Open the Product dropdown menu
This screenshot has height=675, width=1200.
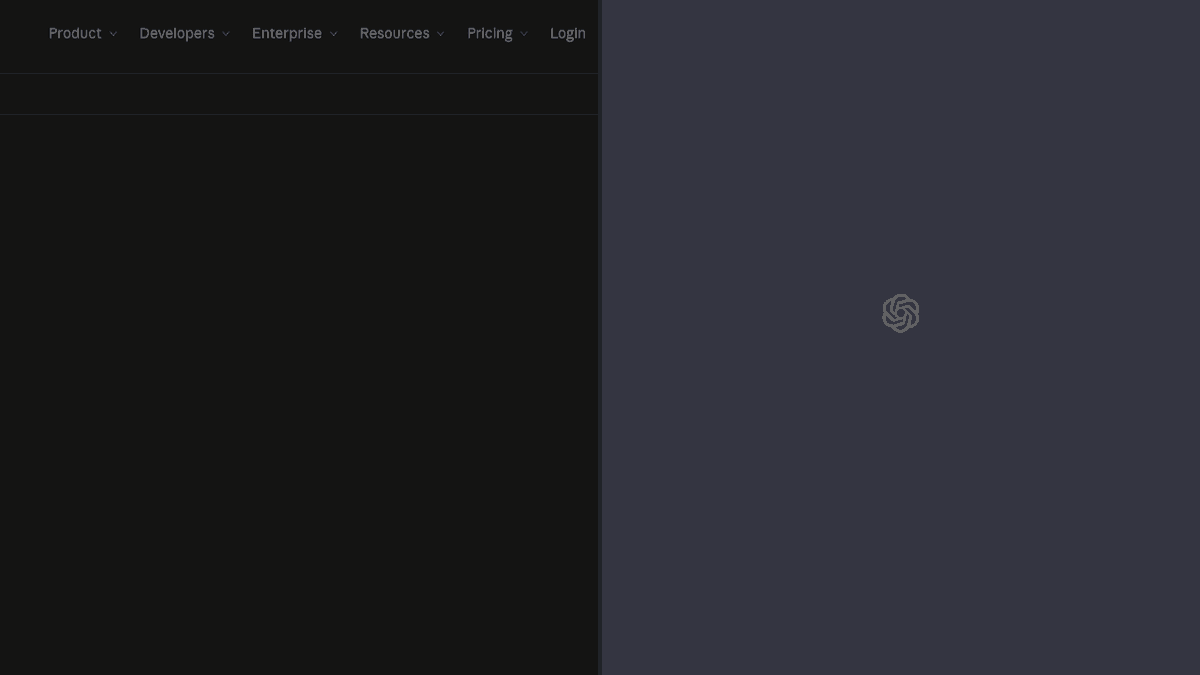tap(83, 33)
